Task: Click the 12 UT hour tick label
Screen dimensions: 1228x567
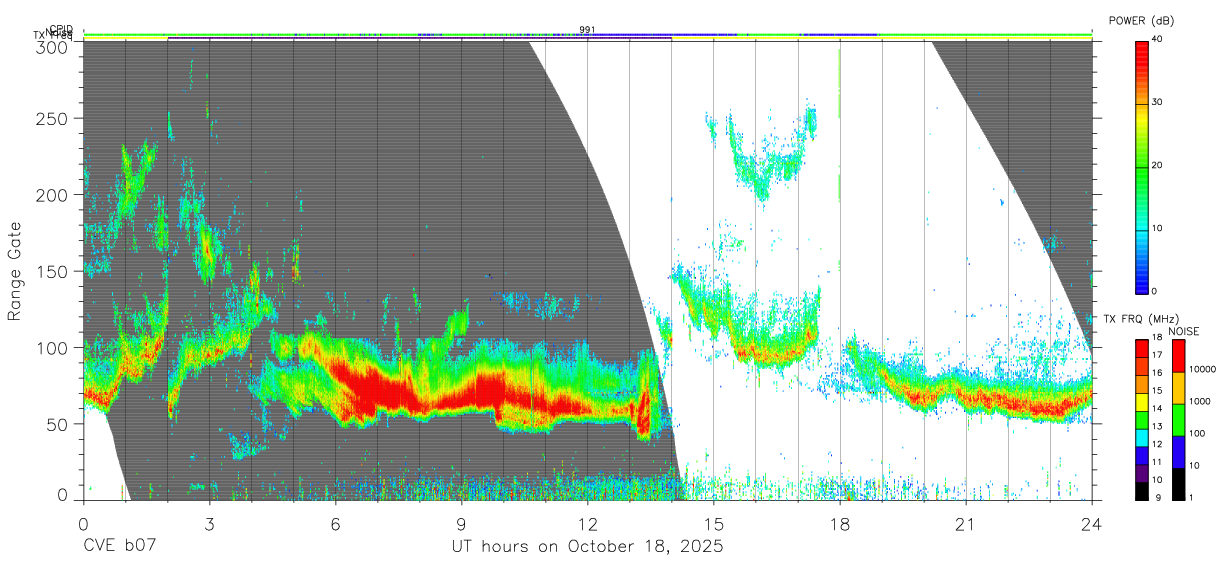Action: 587,524
